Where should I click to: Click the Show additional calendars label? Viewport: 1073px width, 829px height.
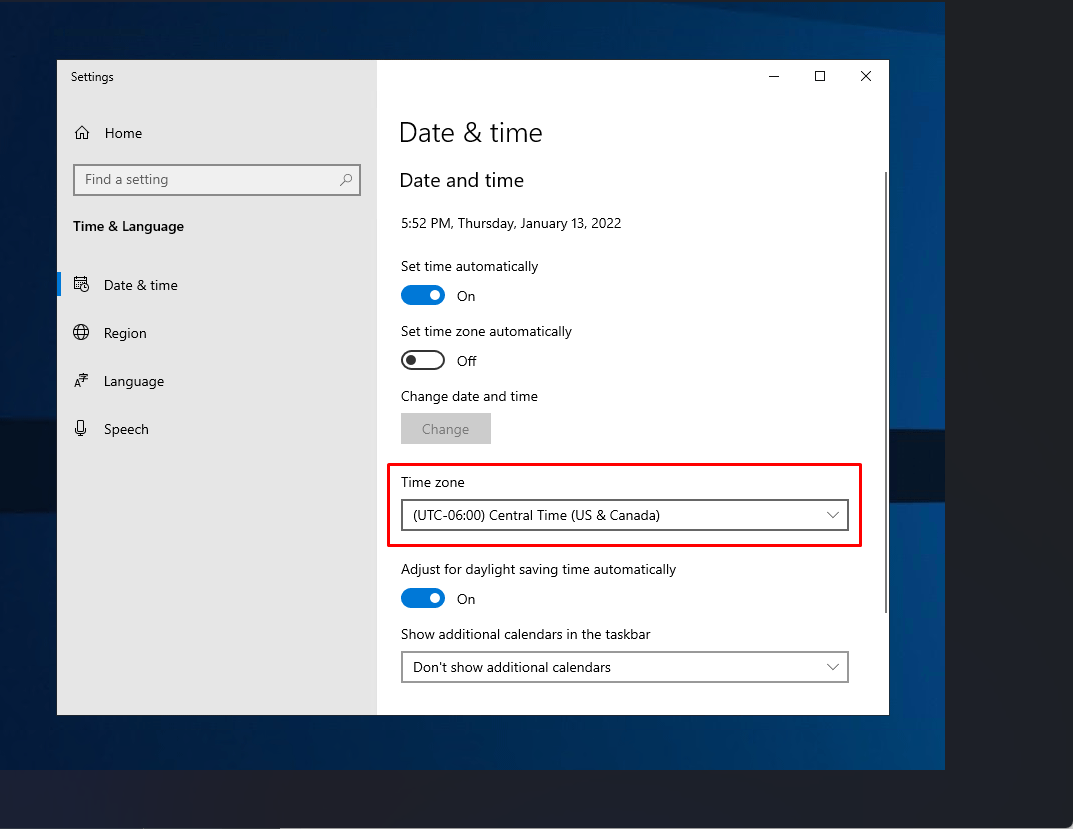tap(526, 634)
